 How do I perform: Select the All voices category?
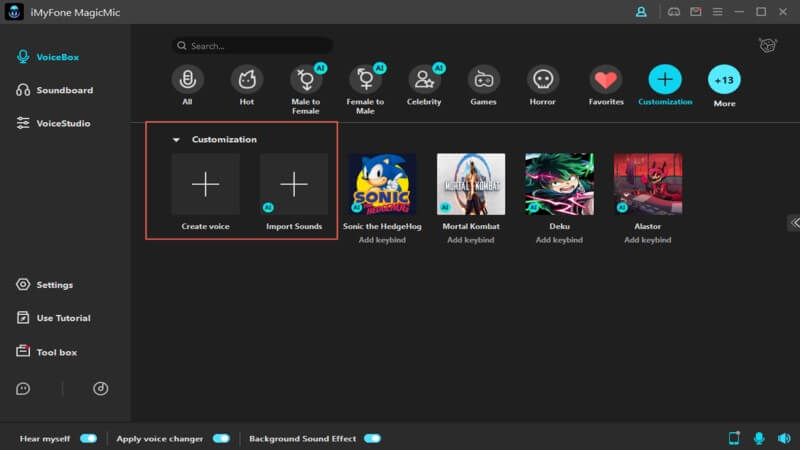187,85
